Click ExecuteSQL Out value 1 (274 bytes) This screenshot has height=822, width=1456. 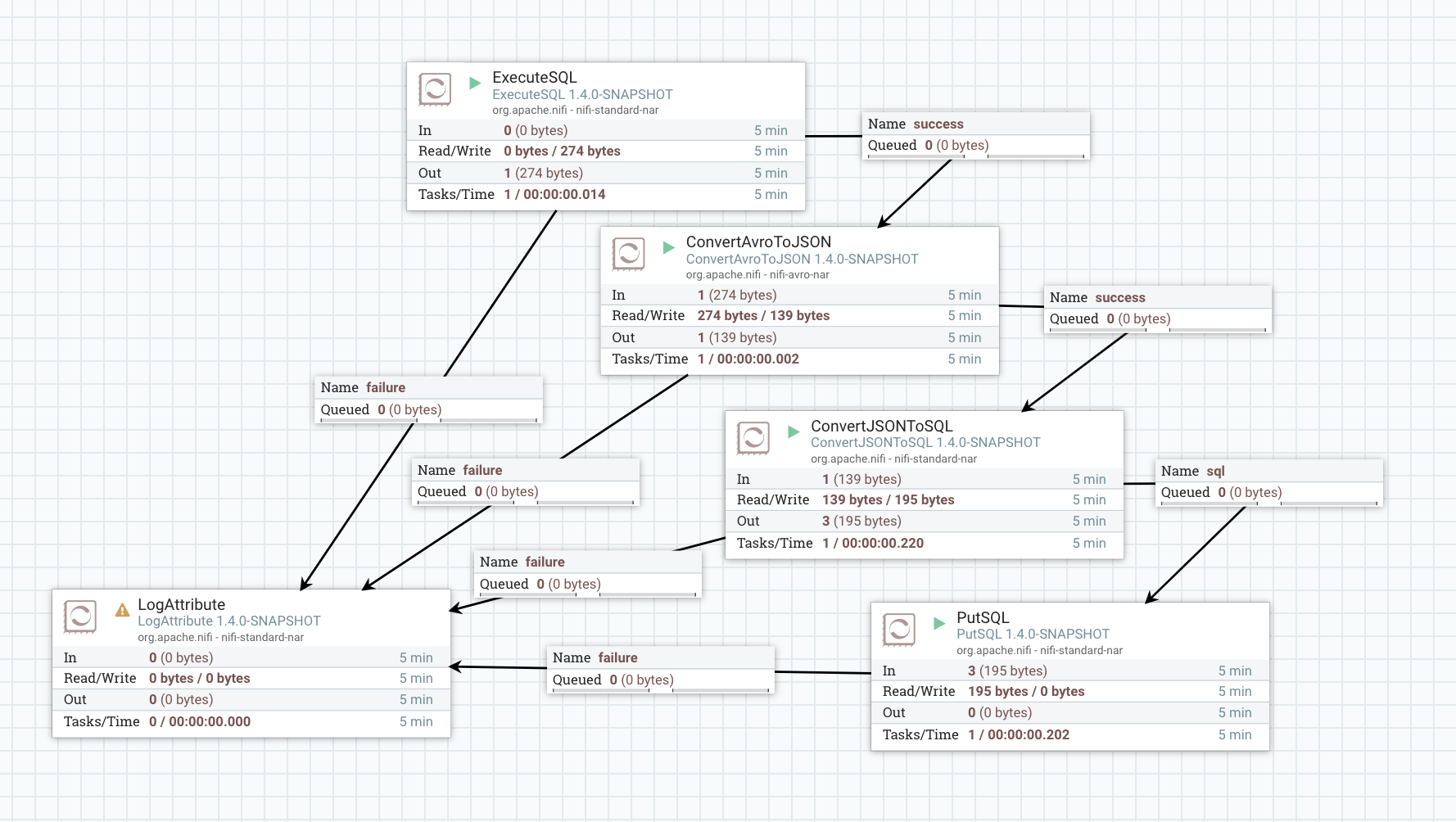pos(544,174)
